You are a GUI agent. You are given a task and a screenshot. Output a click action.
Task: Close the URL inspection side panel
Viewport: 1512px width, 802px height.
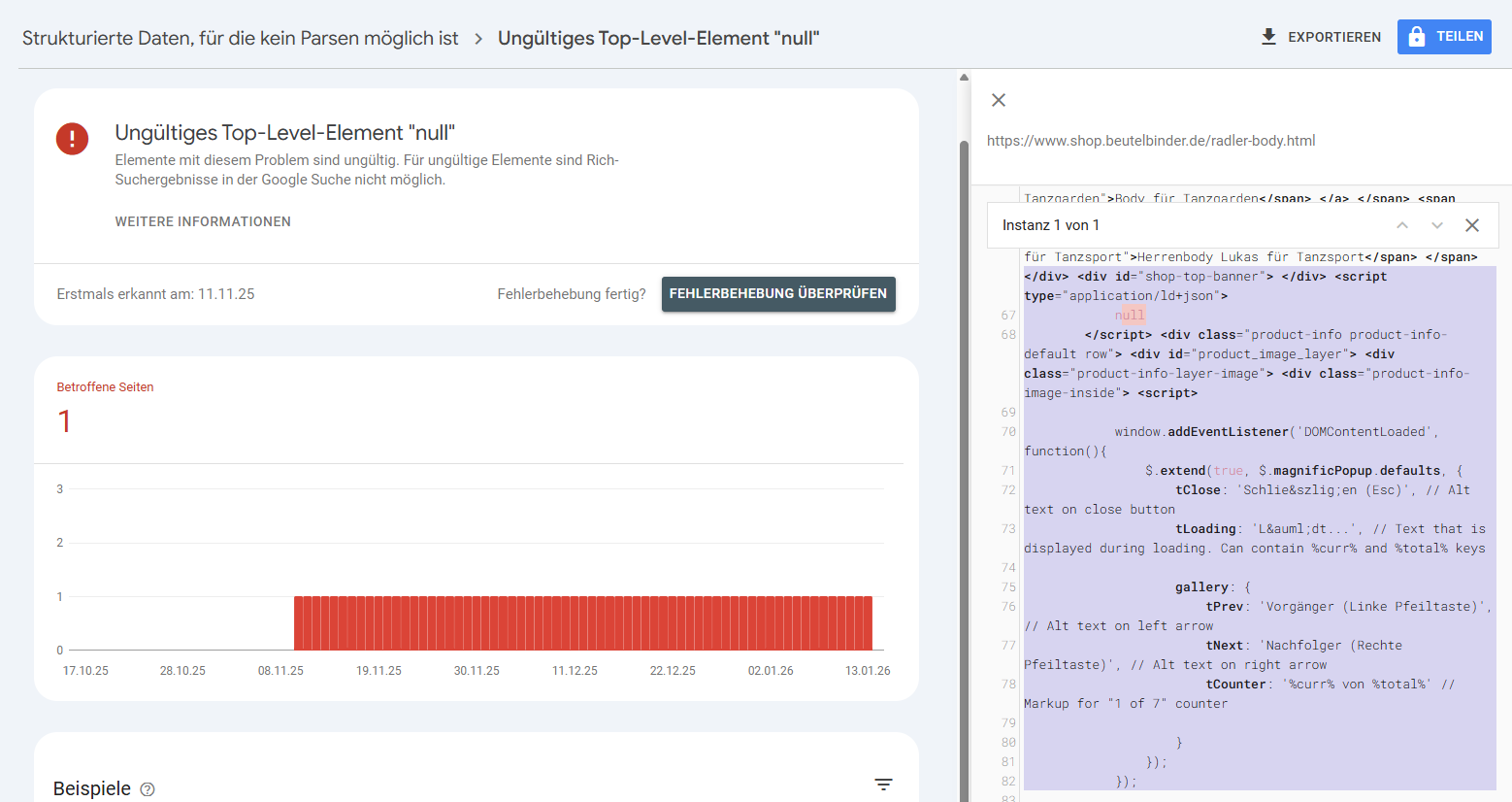click(999, 100)
